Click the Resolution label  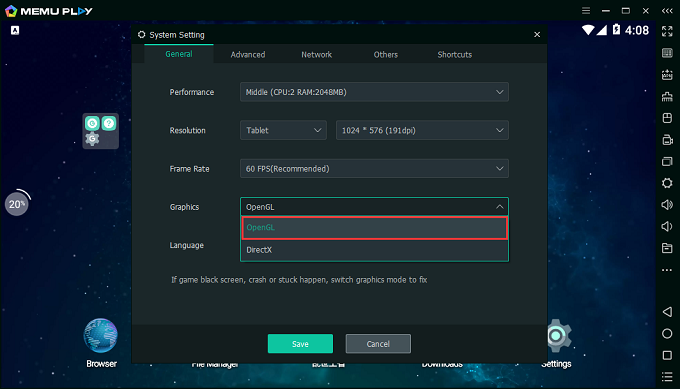click(187, 130)
